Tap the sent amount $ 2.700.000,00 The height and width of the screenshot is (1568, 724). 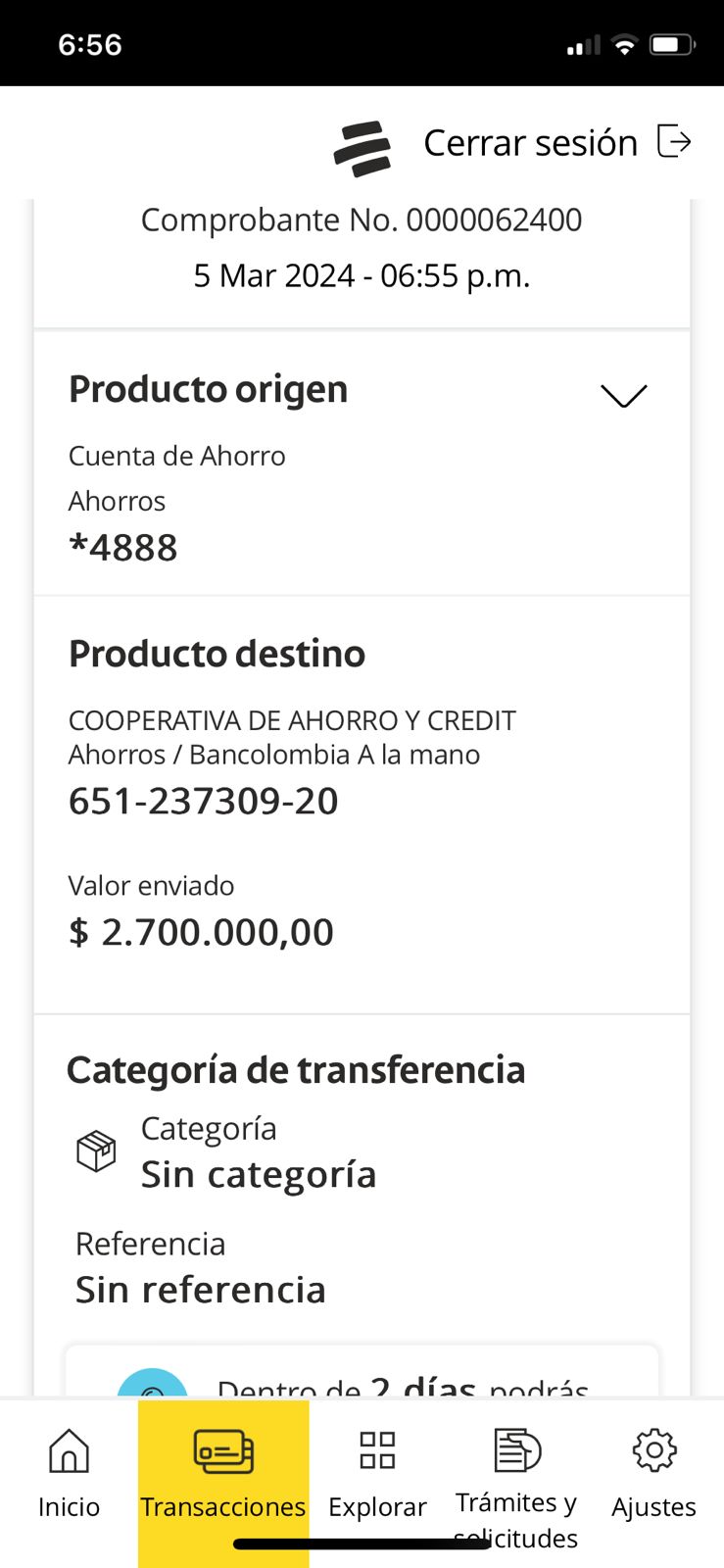pos(201,932)
